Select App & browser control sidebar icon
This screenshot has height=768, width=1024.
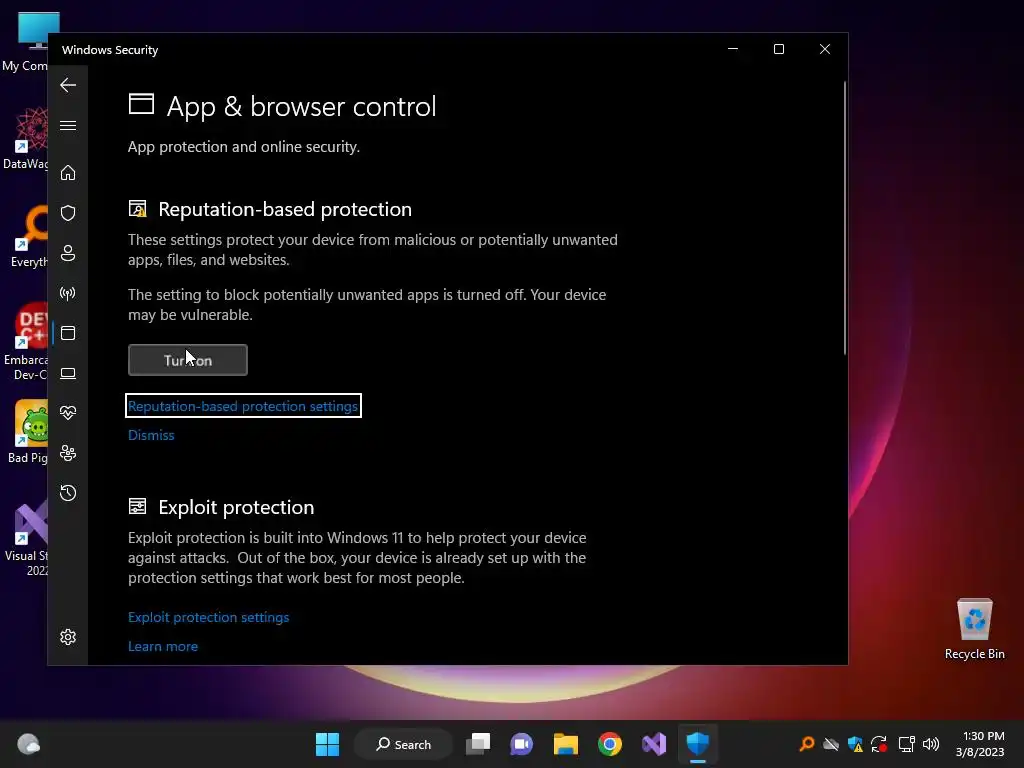pyautogui.click(x=68, y=333)
